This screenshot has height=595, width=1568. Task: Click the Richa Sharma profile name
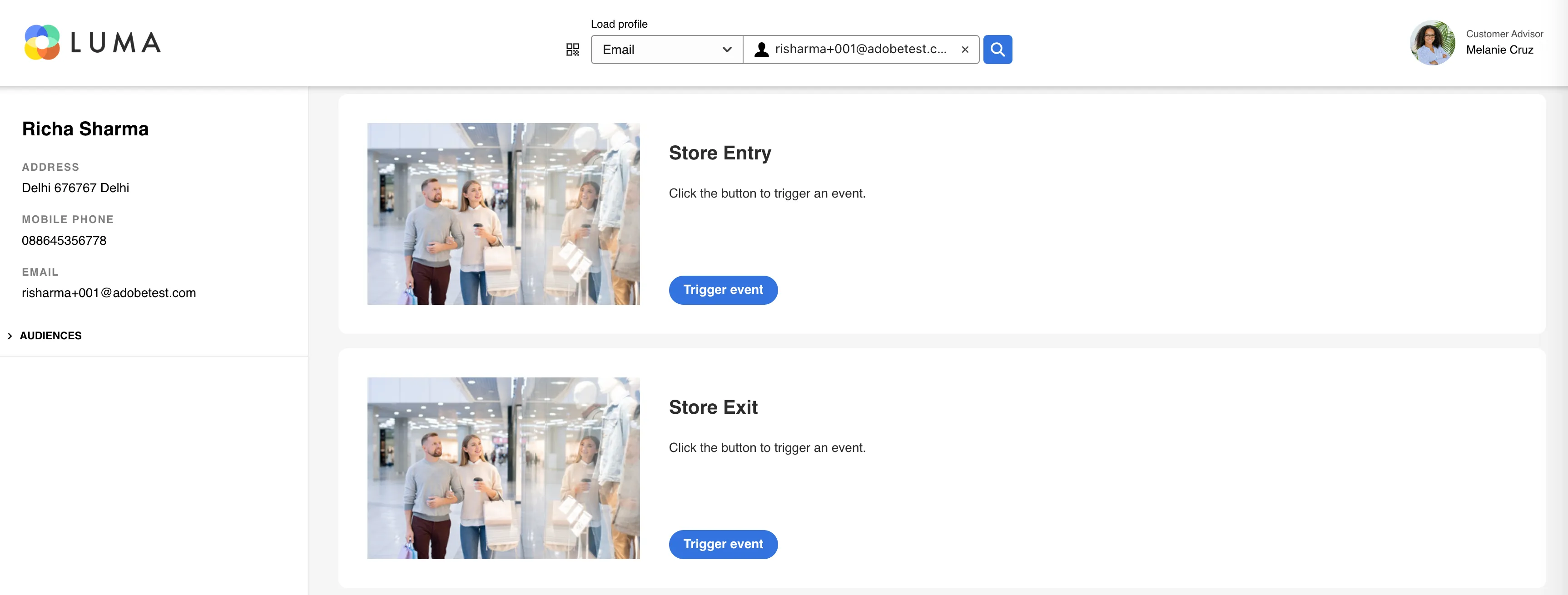click(x=85, y=129)
